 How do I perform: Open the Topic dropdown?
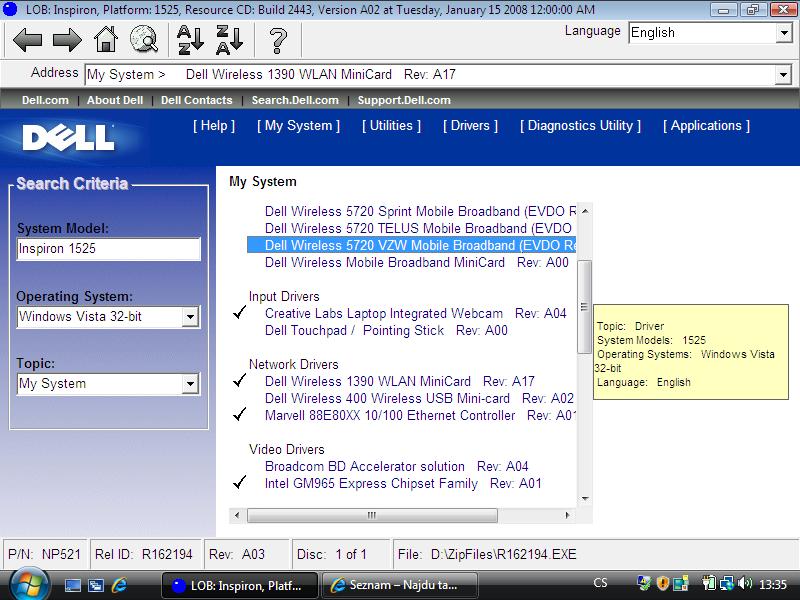190,384
